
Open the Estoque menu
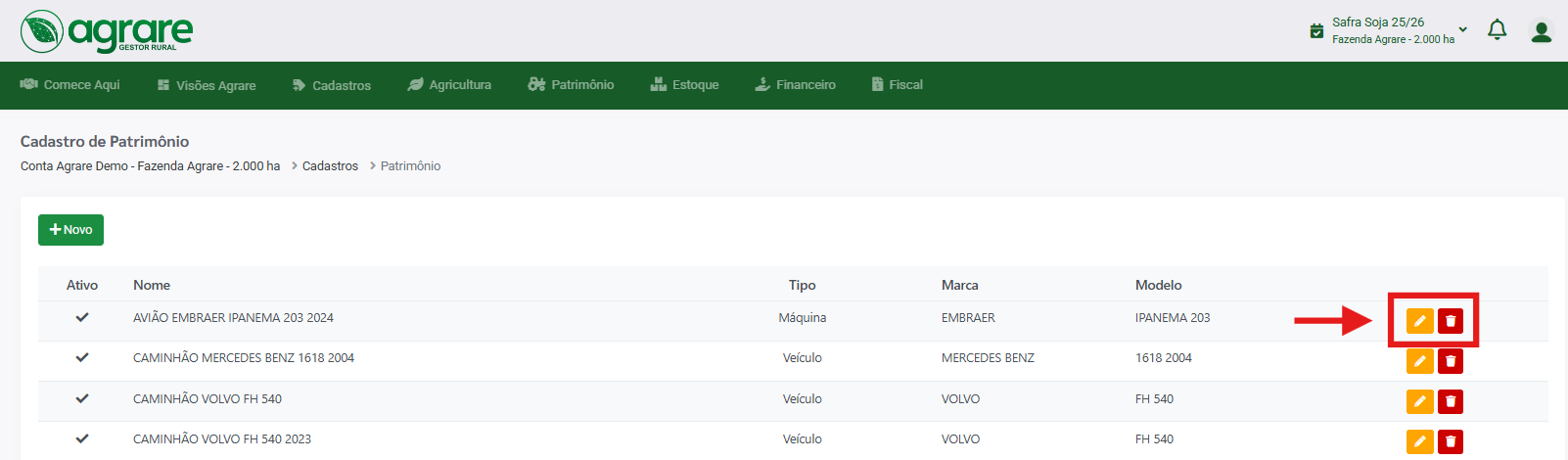pyautogui.click(x=684, y=85)
